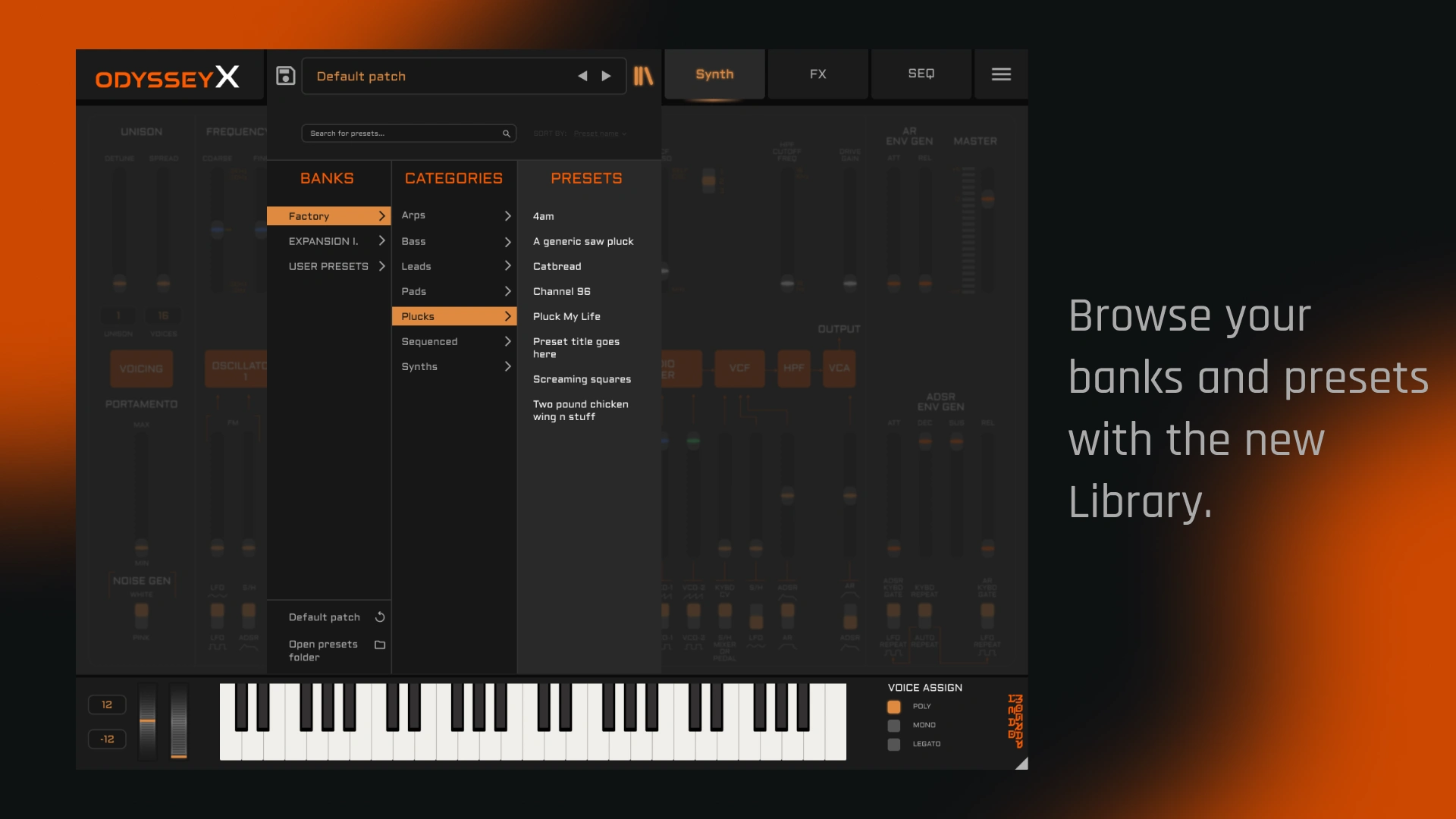Expand the Leads category chevron

[x=507, y=266]
